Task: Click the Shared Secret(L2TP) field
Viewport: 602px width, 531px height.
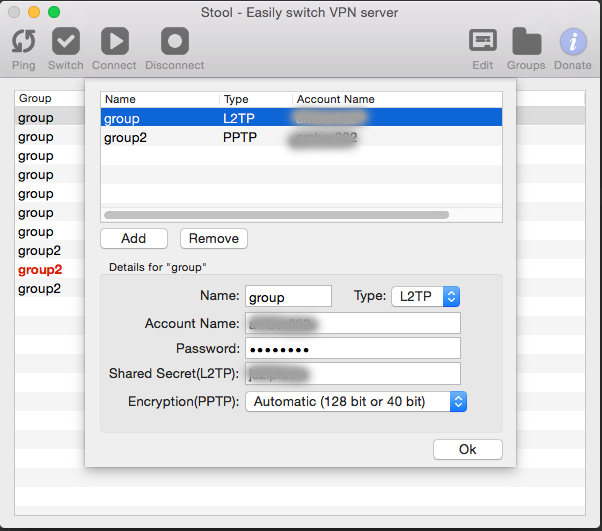Action: click(x=353, y=374)
